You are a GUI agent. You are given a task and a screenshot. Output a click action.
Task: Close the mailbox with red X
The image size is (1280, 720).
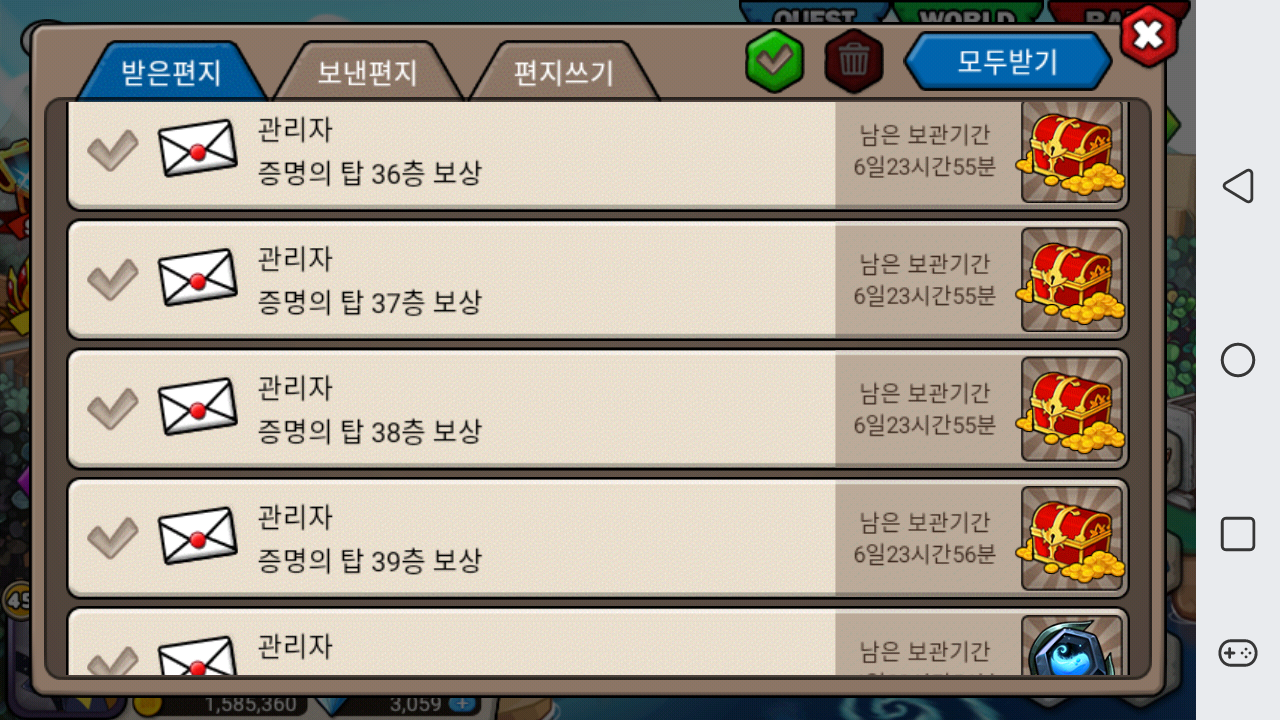click(1149, 35)
